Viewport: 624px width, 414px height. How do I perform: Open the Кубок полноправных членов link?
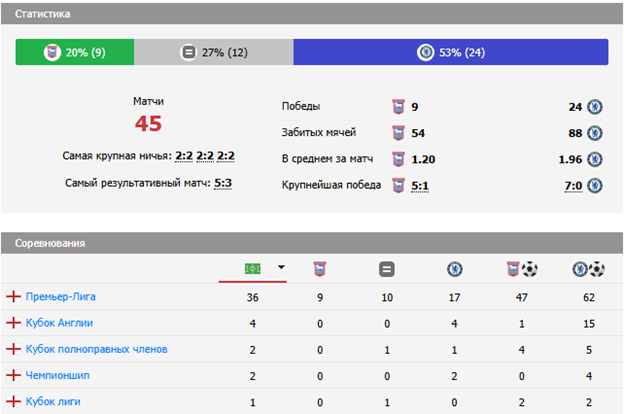pos(95,349)
